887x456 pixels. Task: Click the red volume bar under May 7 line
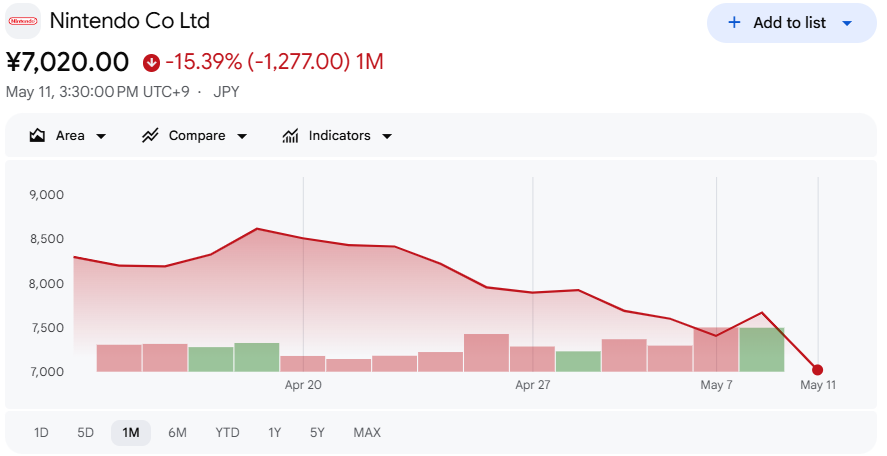click(716, 350)
